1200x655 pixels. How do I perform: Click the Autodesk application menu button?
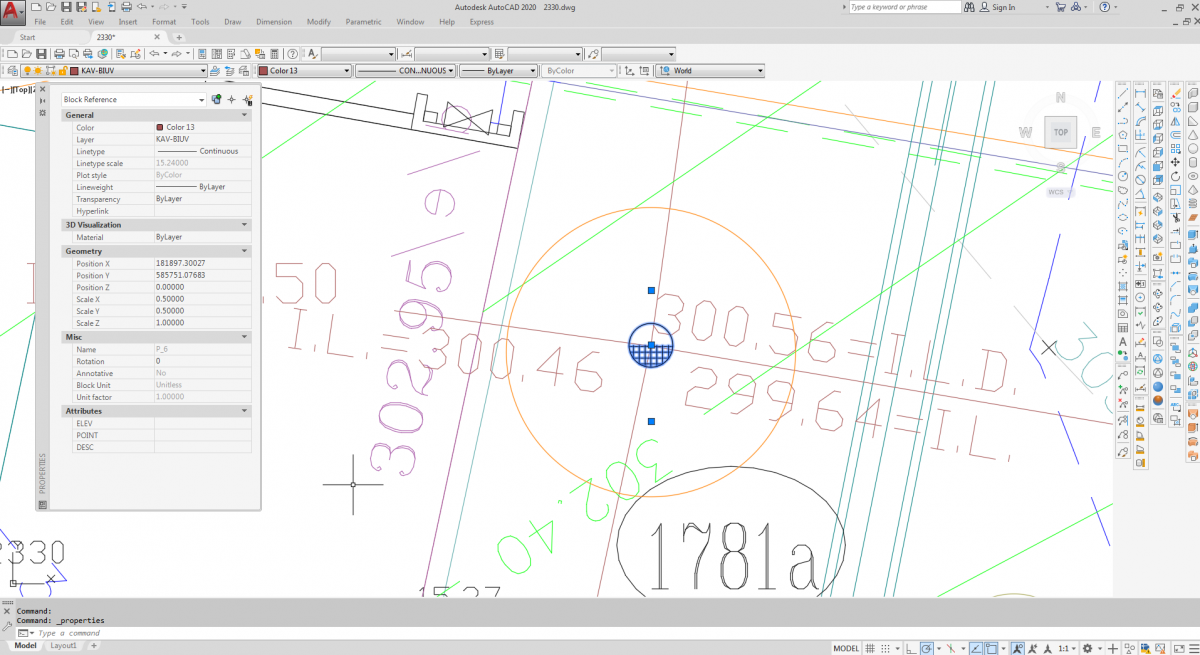(13, 12)
